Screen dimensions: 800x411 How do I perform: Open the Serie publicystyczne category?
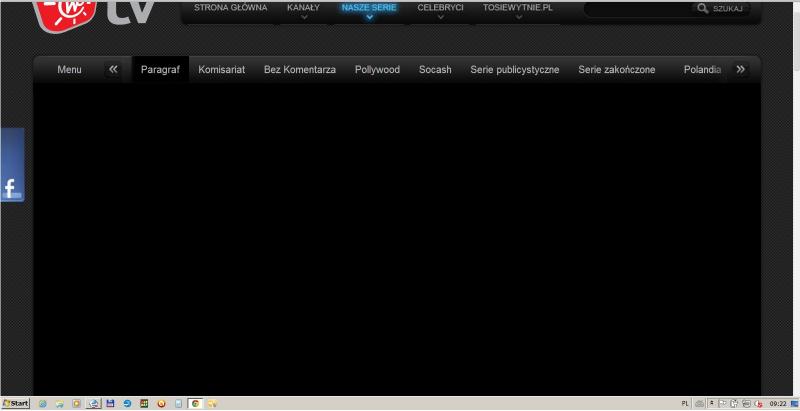(x=514, y=70)
